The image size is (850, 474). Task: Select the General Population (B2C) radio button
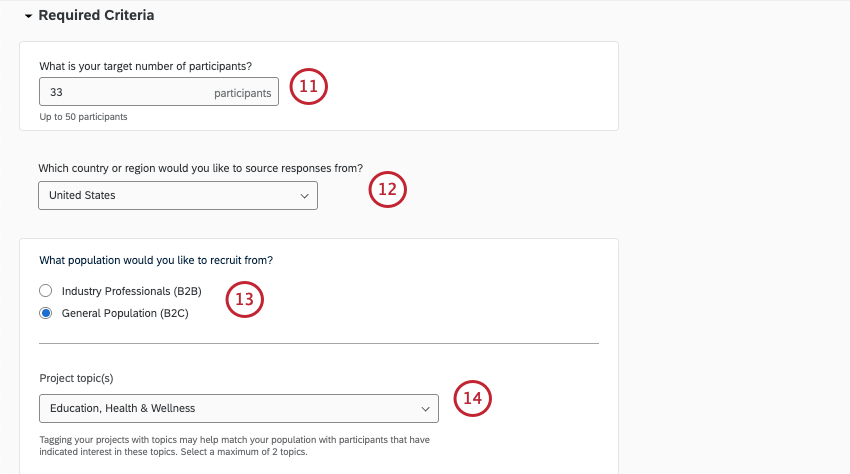[x=45, y=313]
